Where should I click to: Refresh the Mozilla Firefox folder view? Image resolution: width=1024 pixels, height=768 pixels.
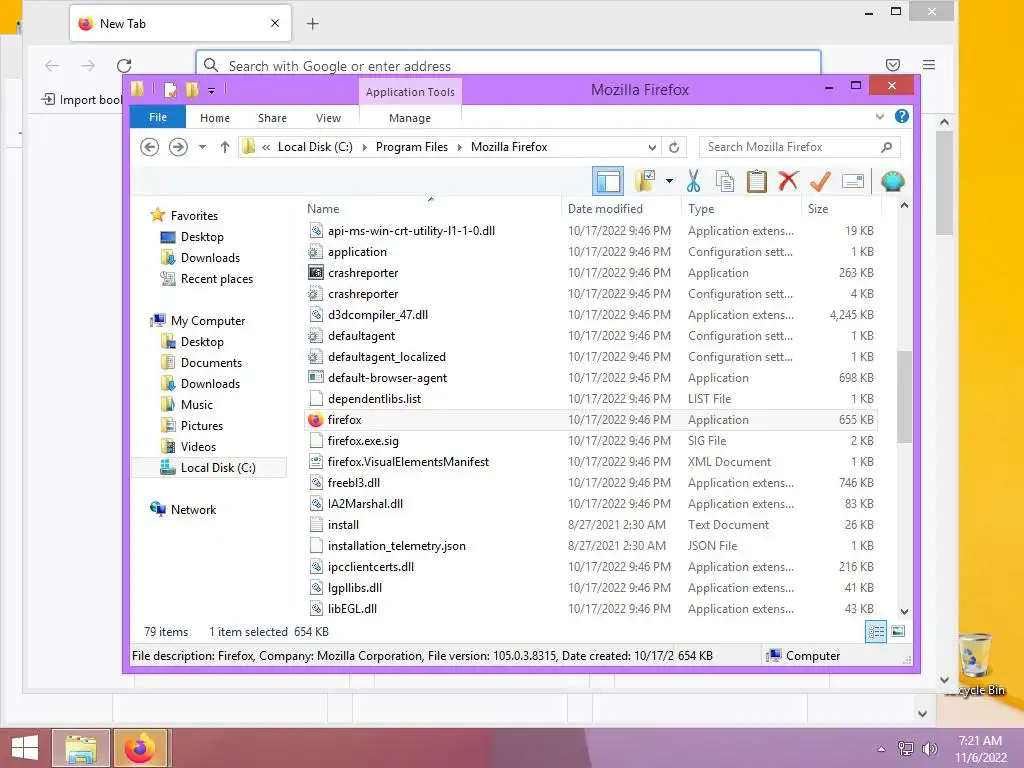coord(674,147)
